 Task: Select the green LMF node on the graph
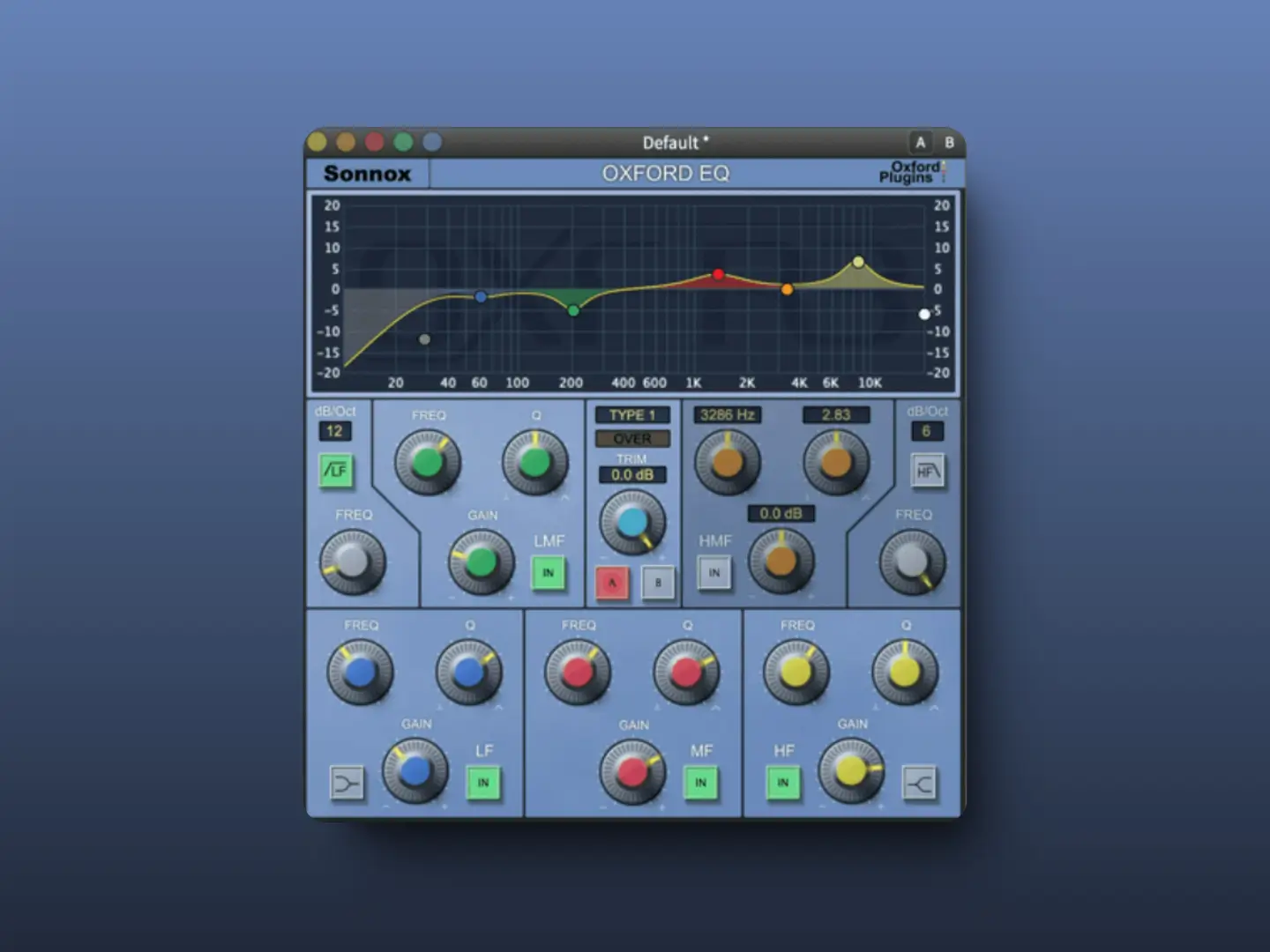click(573, 310)
